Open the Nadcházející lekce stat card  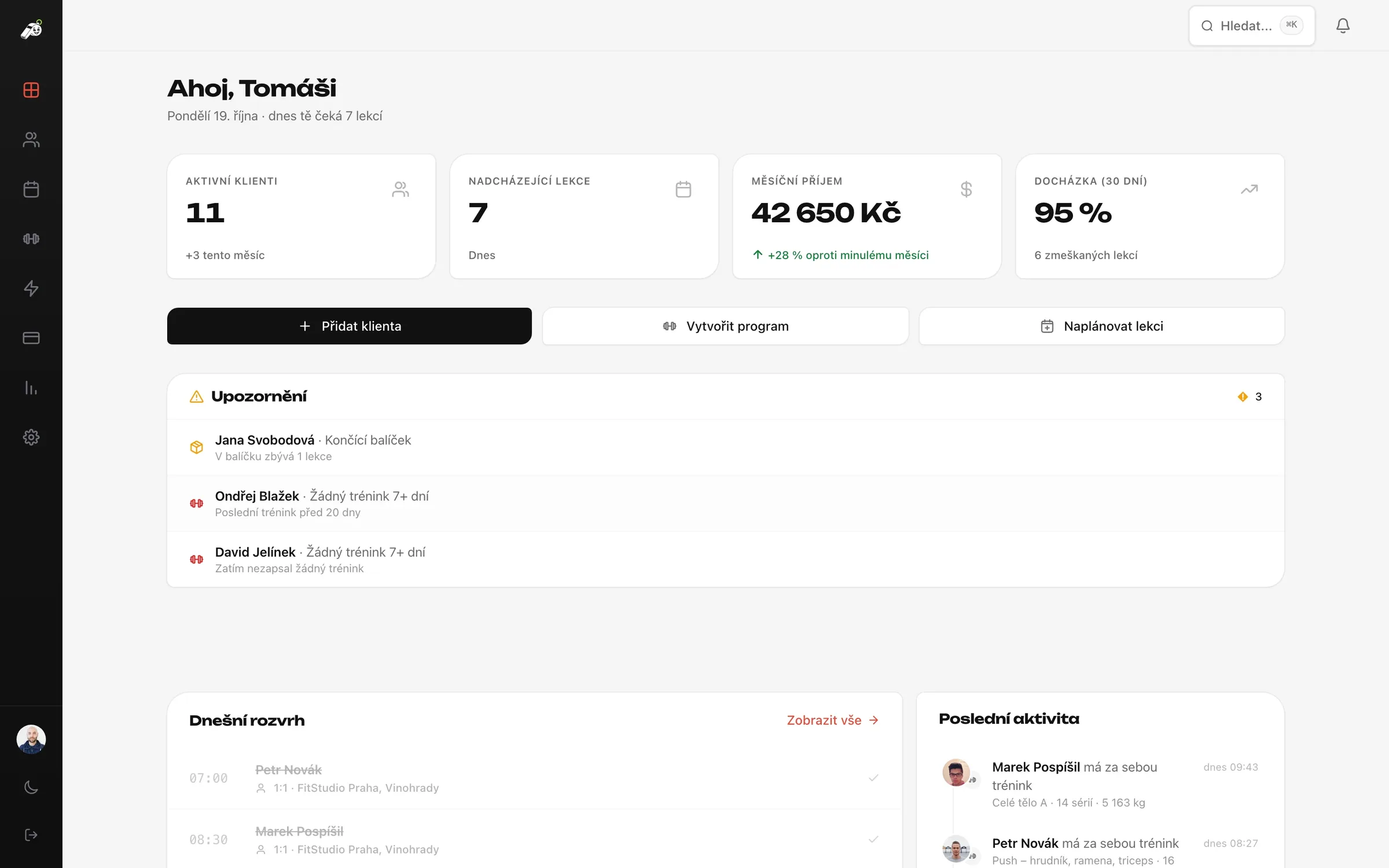pos(585,216)
